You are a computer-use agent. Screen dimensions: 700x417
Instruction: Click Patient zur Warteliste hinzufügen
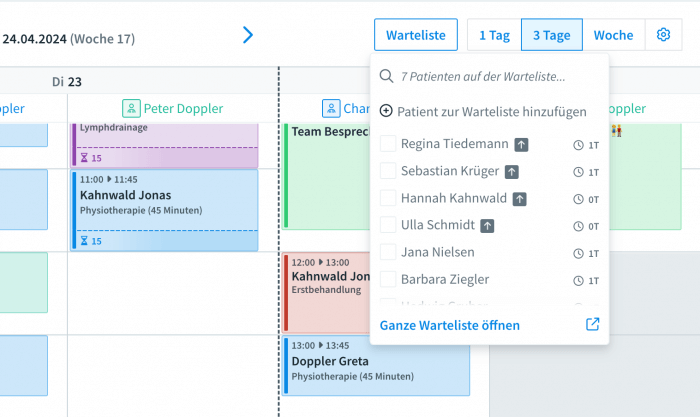[484, 112]
